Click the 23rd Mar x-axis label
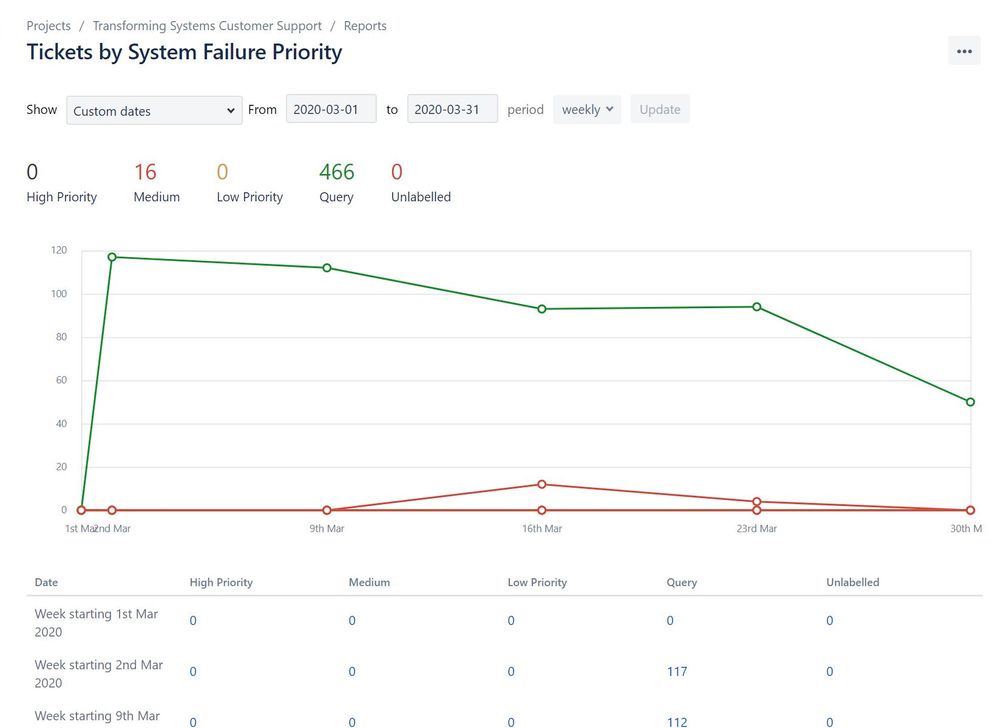This screenshot has height=728, width=999. point(757,529)
